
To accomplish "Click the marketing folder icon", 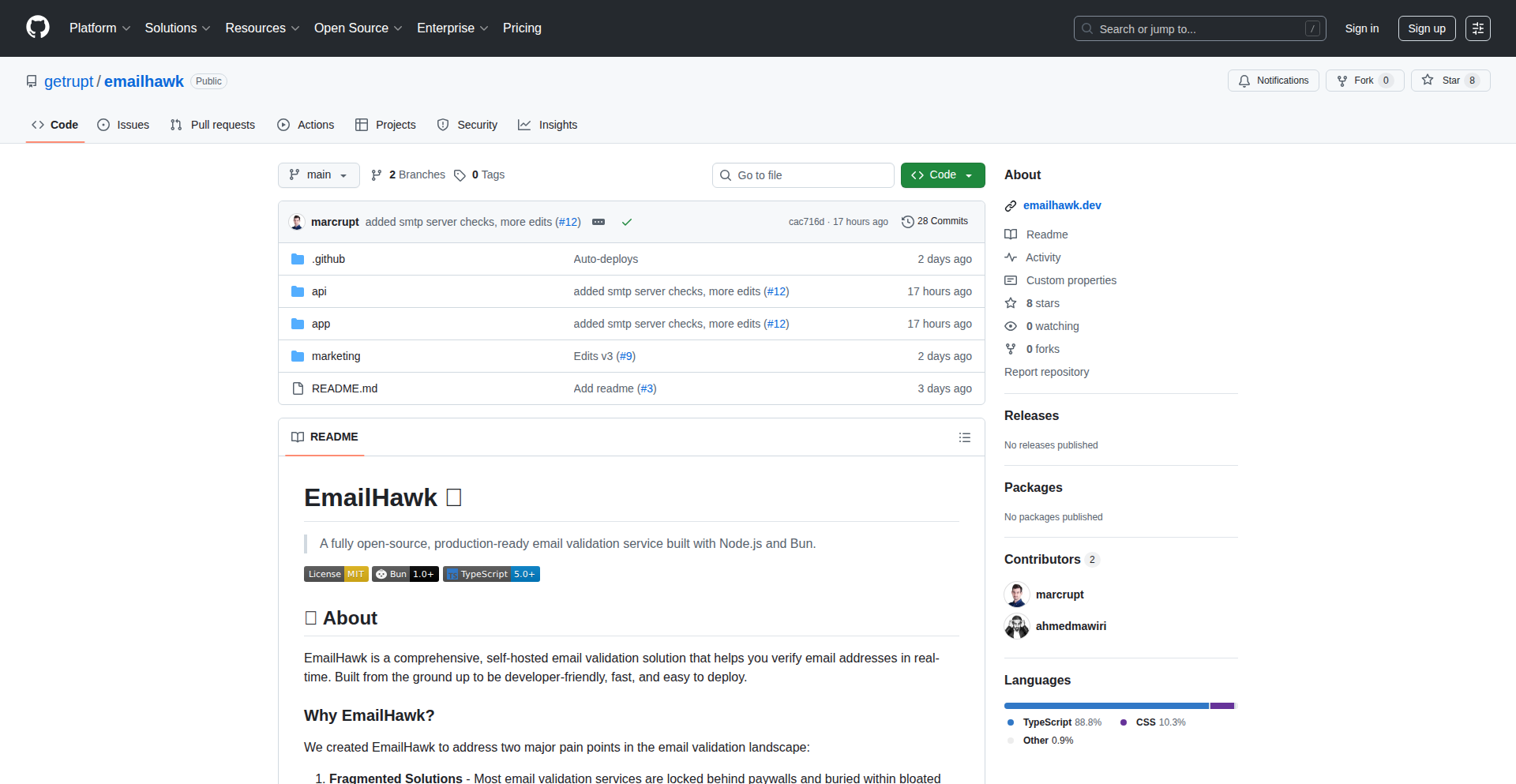I will (298, 356).
